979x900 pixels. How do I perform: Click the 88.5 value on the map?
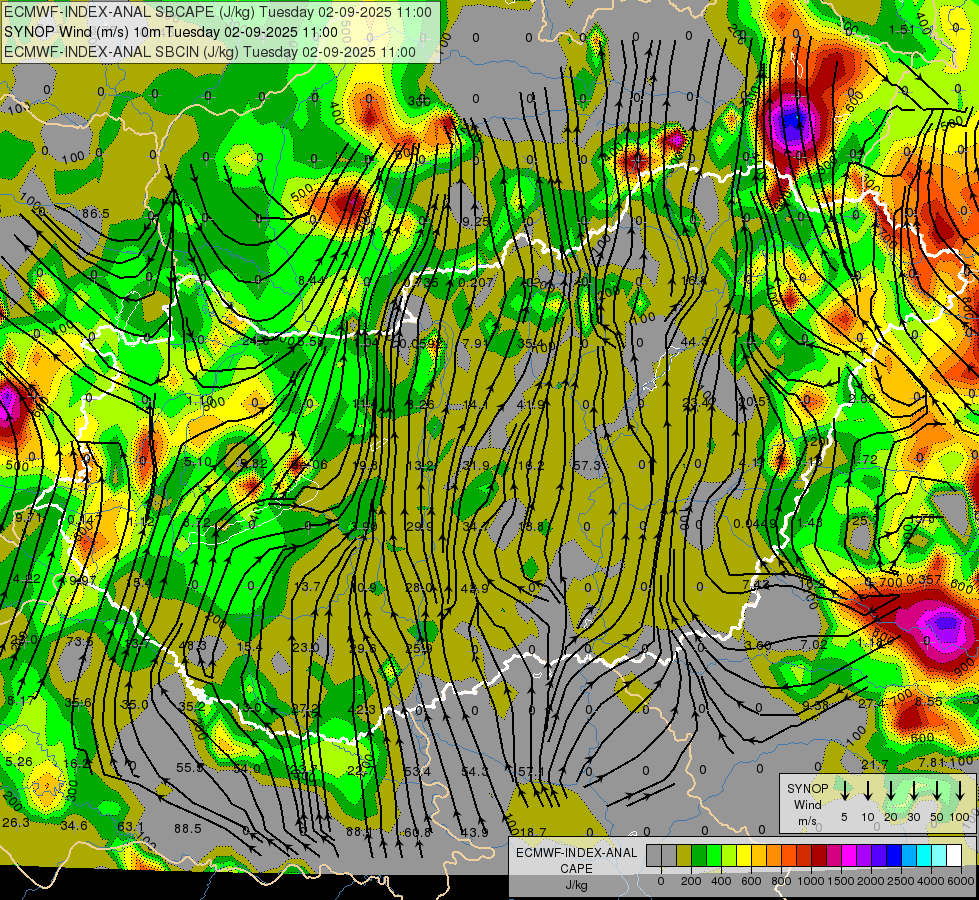tap(187, 828)
